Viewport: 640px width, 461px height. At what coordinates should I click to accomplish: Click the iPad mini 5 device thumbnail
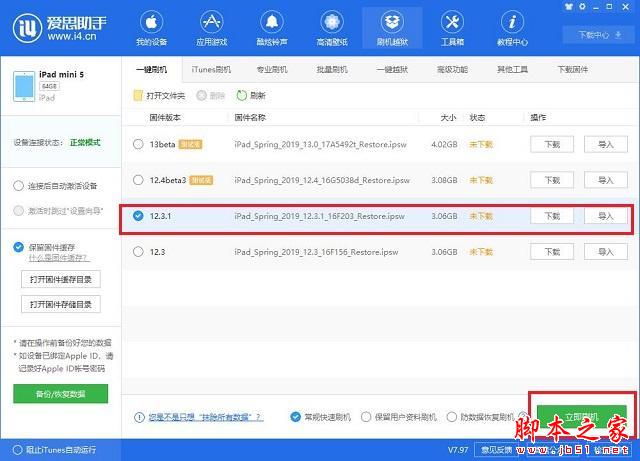tap(24, 86)
